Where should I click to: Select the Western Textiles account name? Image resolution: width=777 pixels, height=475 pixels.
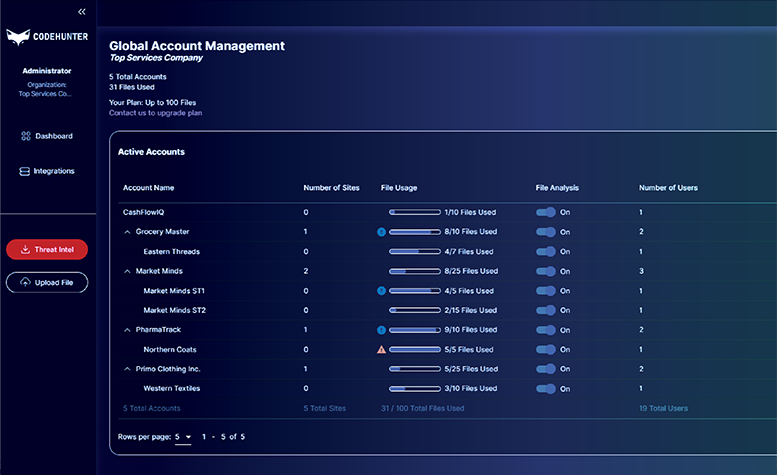pyautogui.click(x=171, y=388)
